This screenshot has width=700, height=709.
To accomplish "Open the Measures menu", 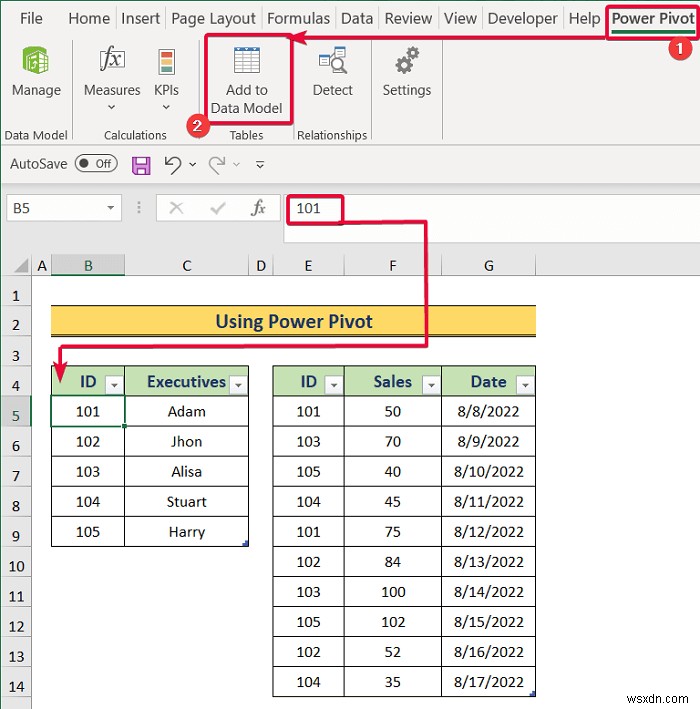I will [112, 78].
